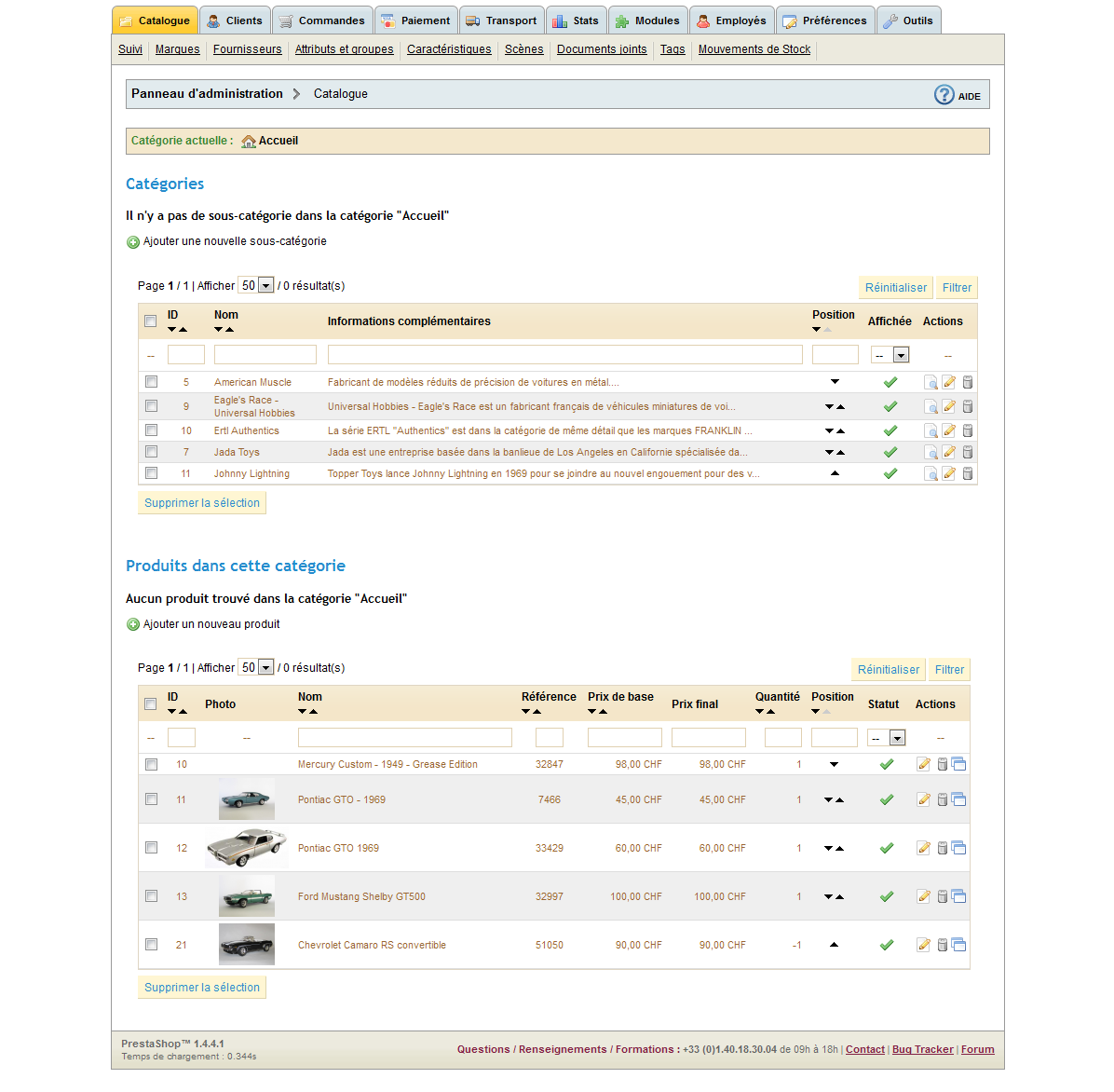The image size is (1114, 1092).
Task: Open categories results-per-page dropdown
Action: [x=256, y=286]
